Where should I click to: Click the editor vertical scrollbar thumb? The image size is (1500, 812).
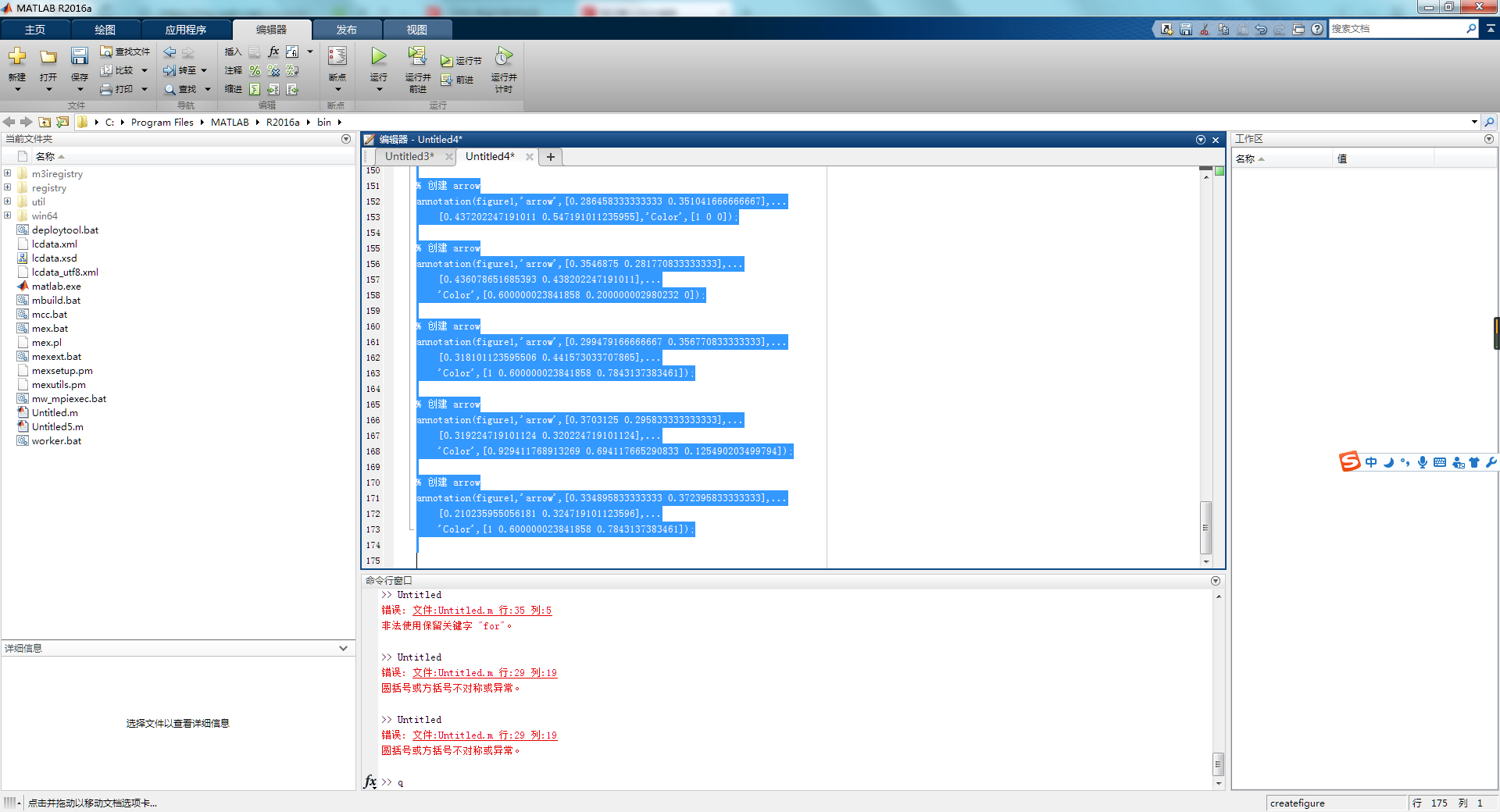(x=1205, y=528)
